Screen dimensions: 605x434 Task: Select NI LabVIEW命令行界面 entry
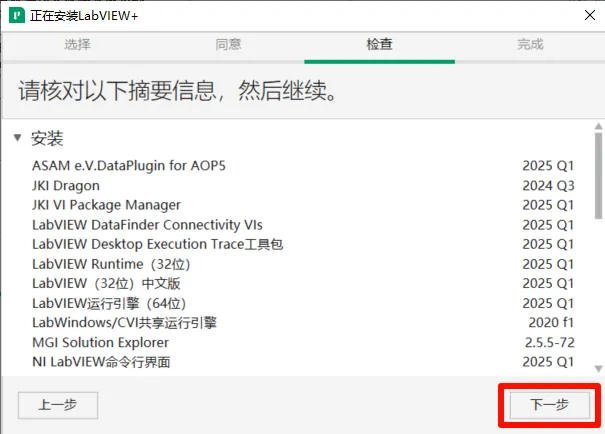[303, 362]
